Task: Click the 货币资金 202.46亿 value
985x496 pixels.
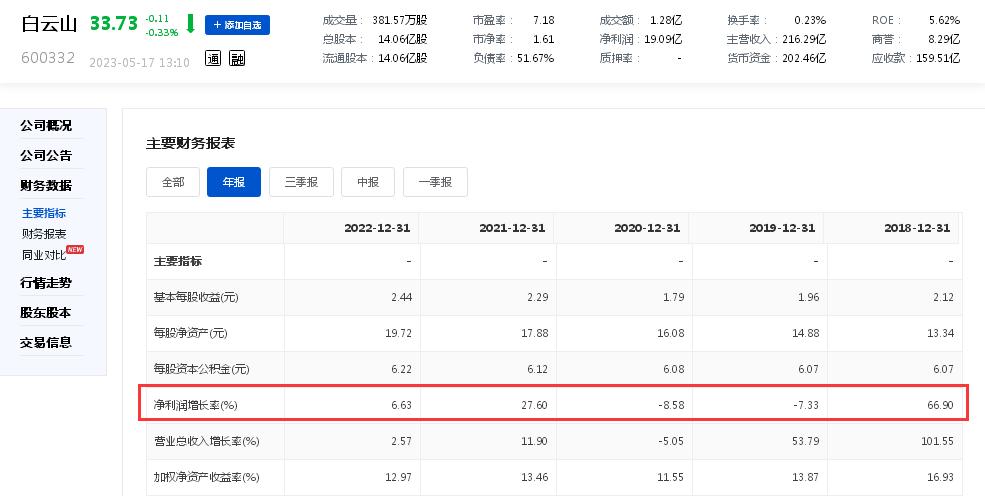Action: coord(804,58)
